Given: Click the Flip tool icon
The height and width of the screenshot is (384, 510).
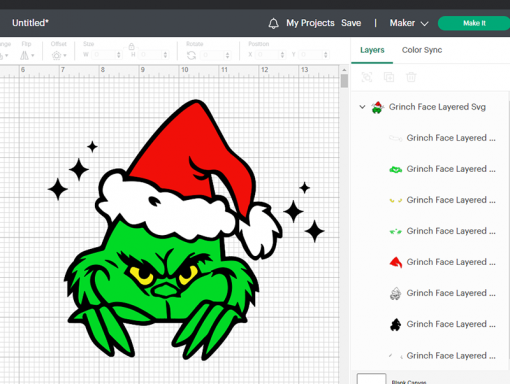Looking at the screenshot, I should coord(24,55).
